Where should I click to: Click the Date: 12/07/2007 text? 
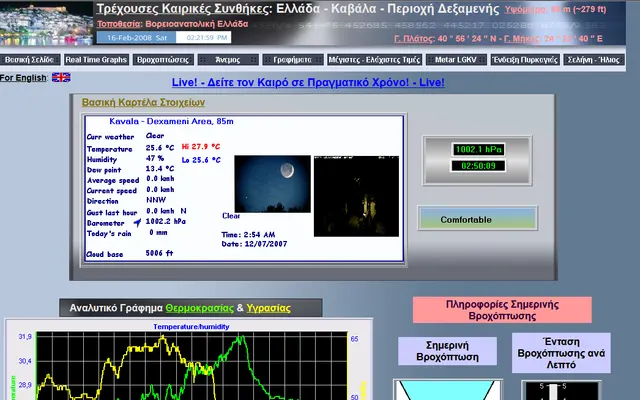[x=254, y=244]
